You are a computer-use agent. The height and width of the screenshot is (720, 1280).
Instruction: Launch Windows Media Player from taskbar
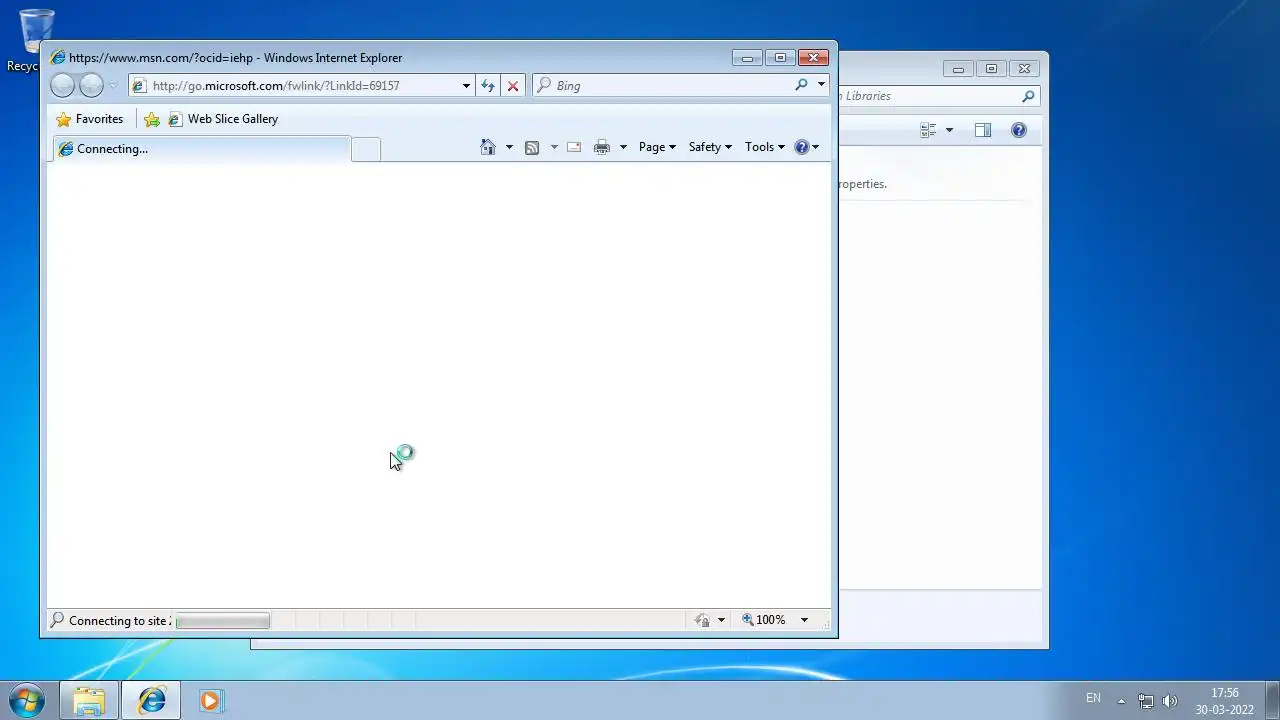click(x=210, y=701)
